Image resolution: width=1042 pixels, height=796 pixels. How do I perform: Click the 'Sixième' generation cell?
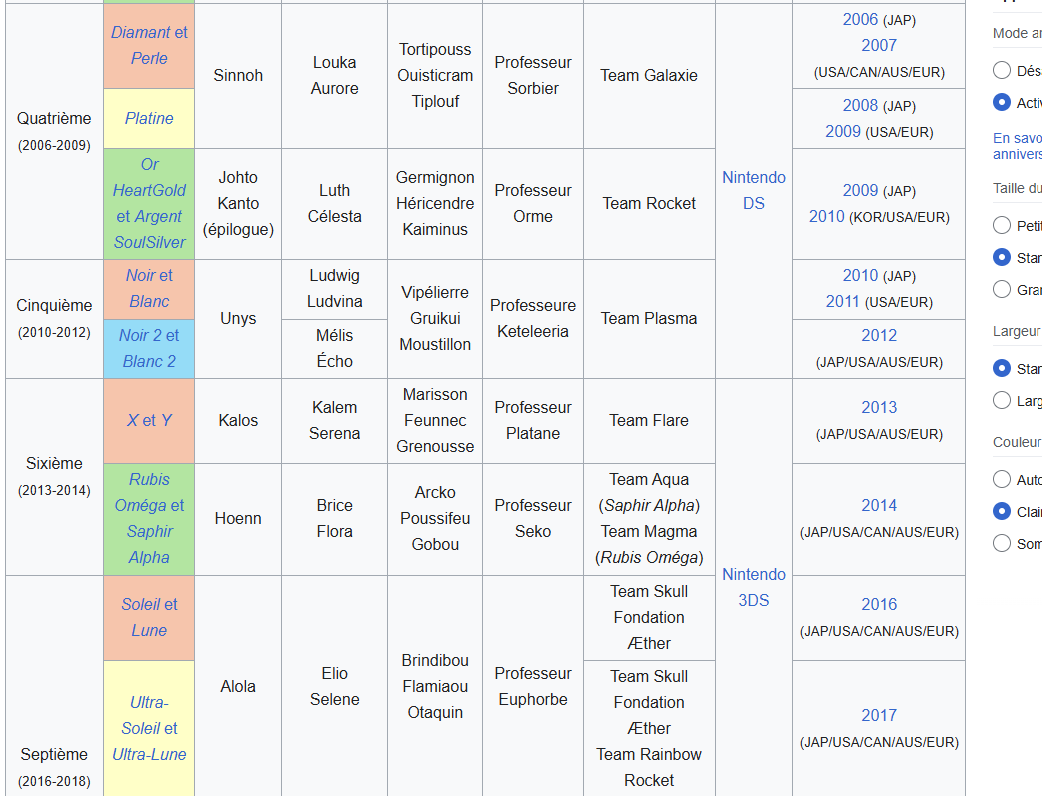pos(54,477)
